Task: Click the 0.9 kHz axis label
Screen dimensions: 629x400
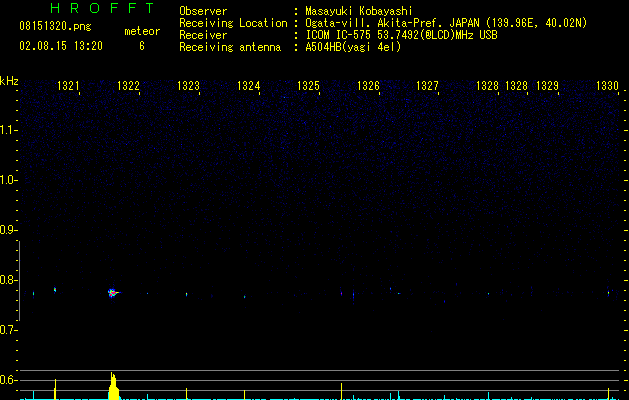Action: pyautogui.click(x=8, y=230)
